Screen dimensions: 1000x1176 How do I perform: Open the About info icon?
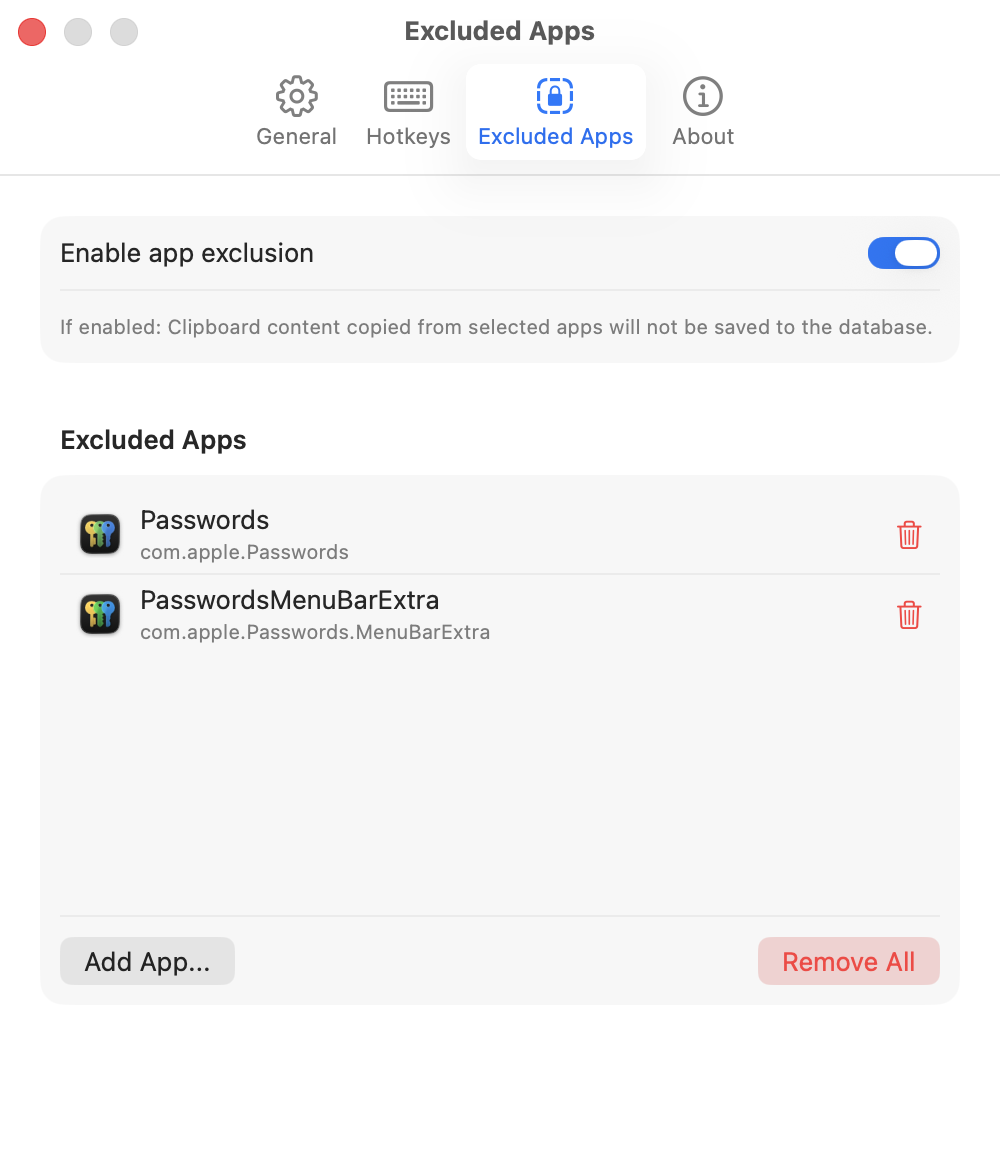tap(703, 97)
